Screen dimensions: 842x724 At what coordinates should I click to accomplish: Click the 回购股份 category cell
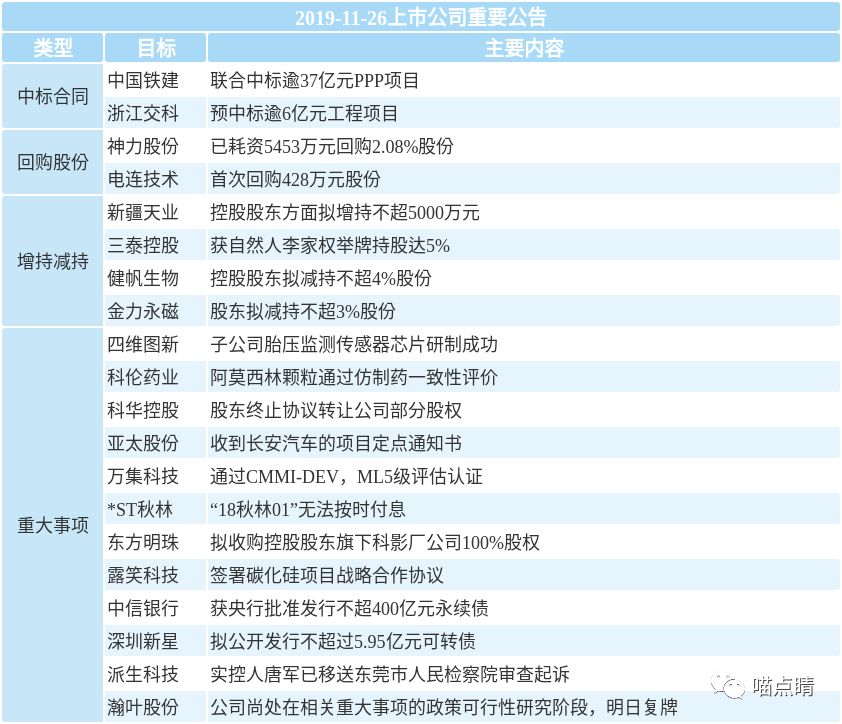pos(52,162)
